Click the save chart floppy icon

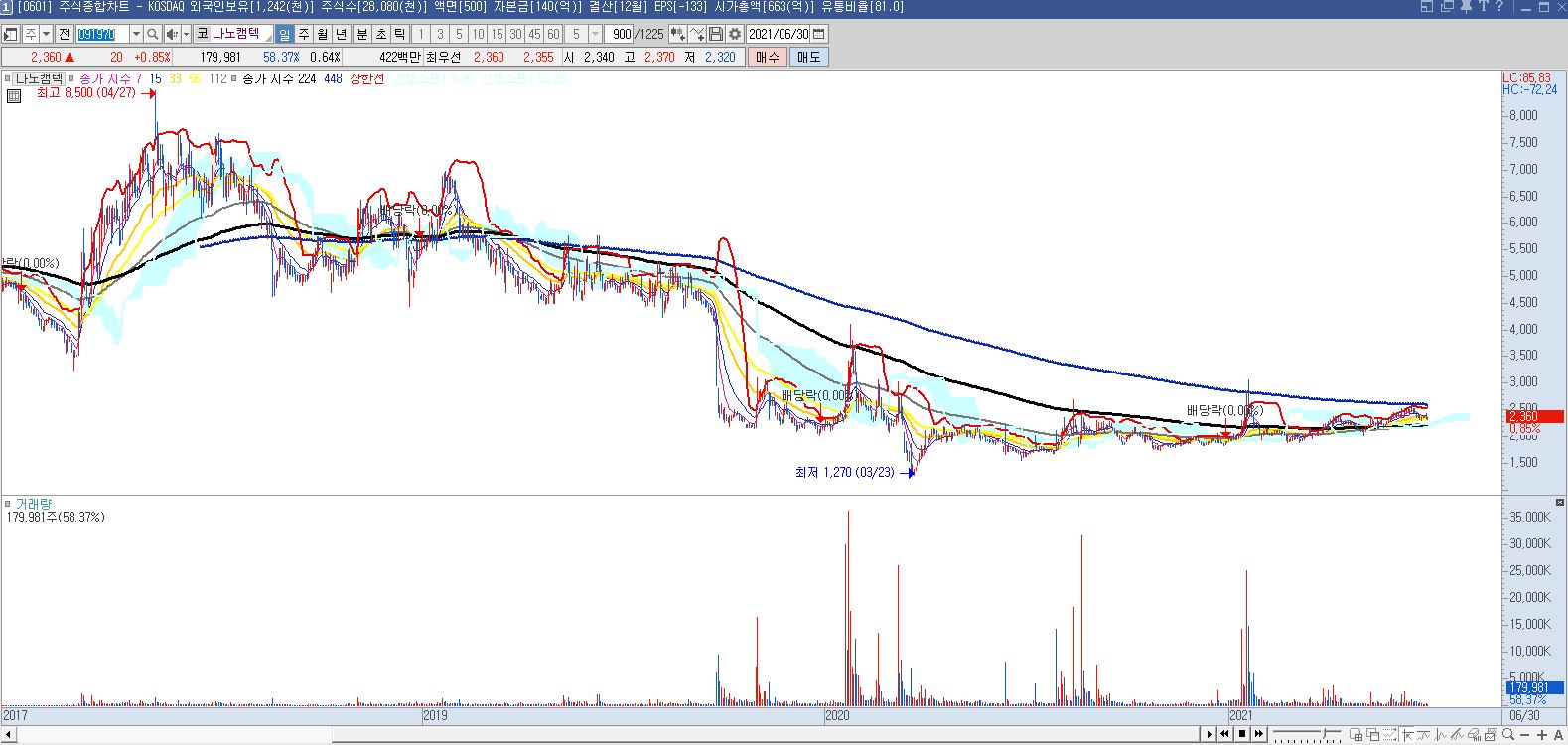pos(716,34)
